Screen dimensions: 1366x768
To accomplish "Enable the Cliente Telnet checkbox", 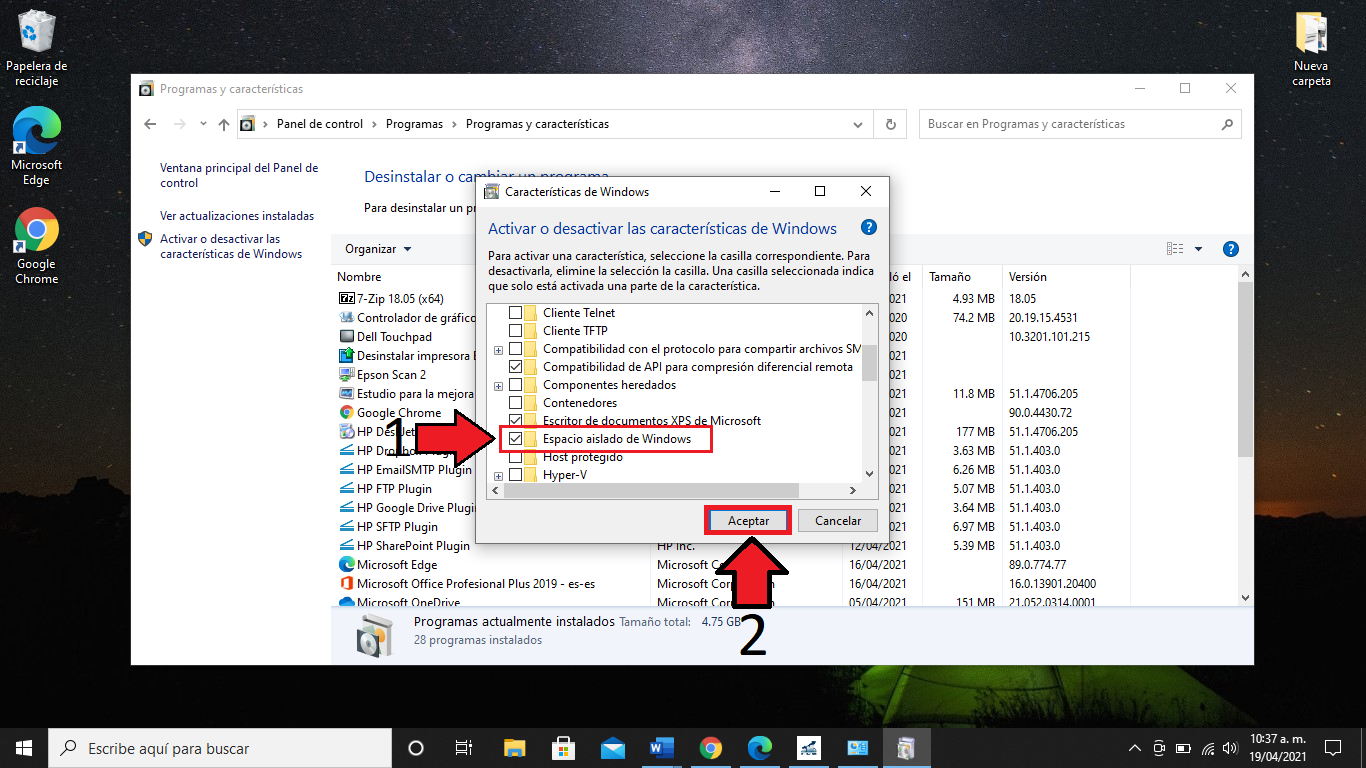I will (516, 313).
